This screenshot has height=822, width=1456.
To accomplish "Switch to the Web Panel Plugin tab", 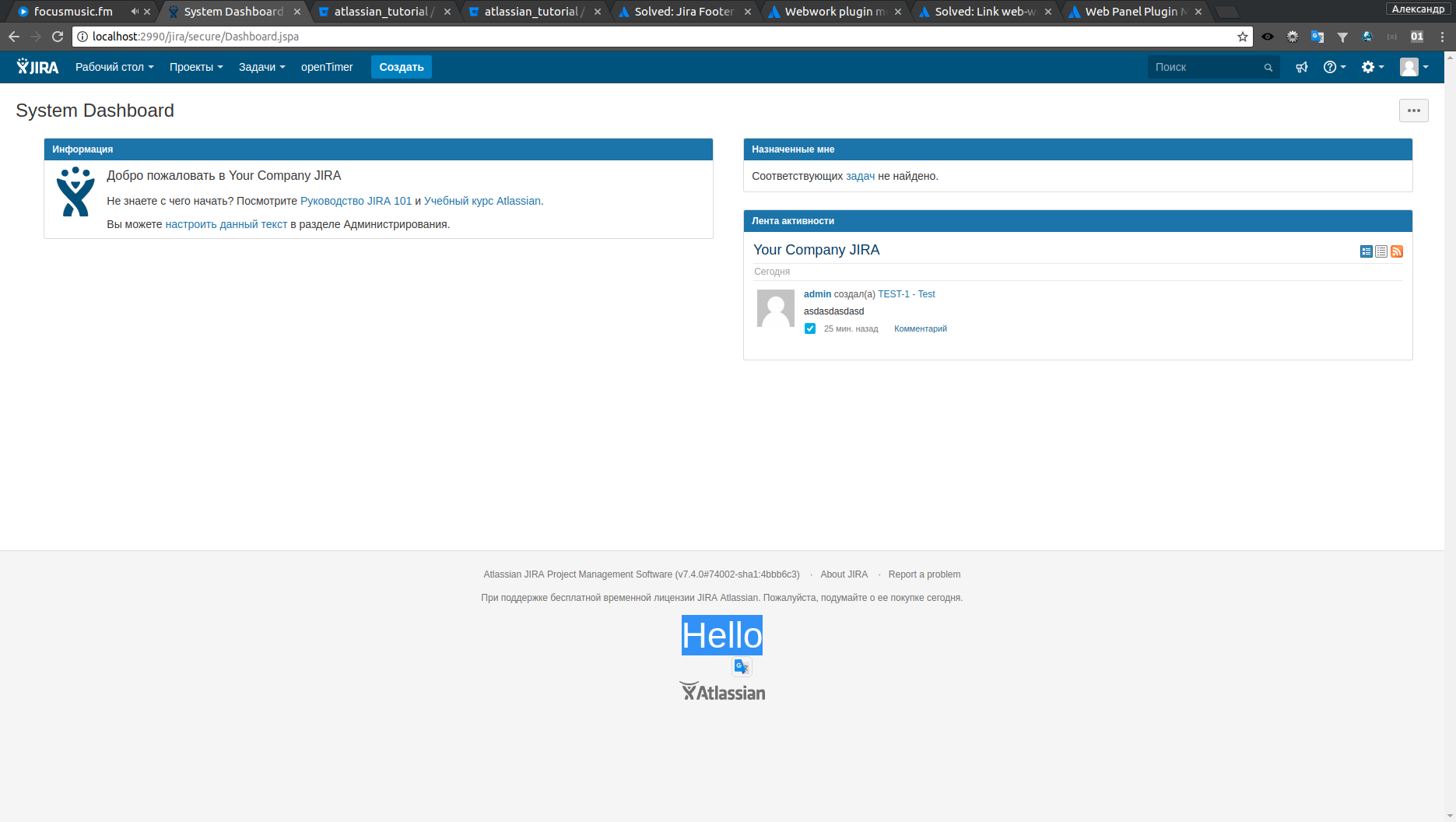I will pyautogui.click(x=1136, y=12).
